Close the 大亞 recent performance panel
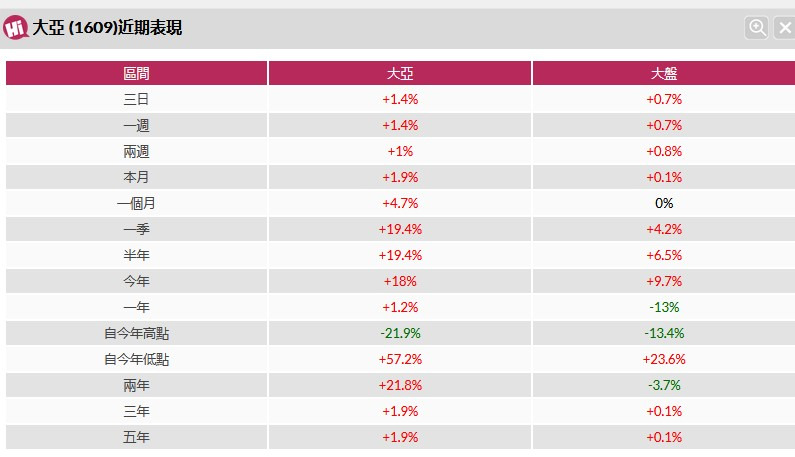The image size is (795, 457). click(784, 28)
